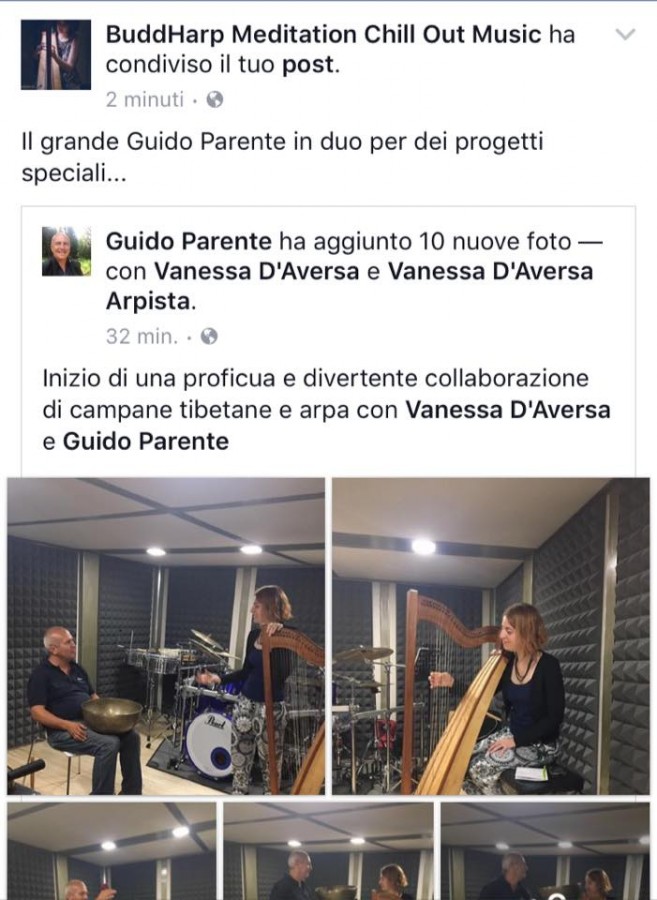Tap the post caption about progetti speciali
This screenshot has height=900, width=657.
282,157
